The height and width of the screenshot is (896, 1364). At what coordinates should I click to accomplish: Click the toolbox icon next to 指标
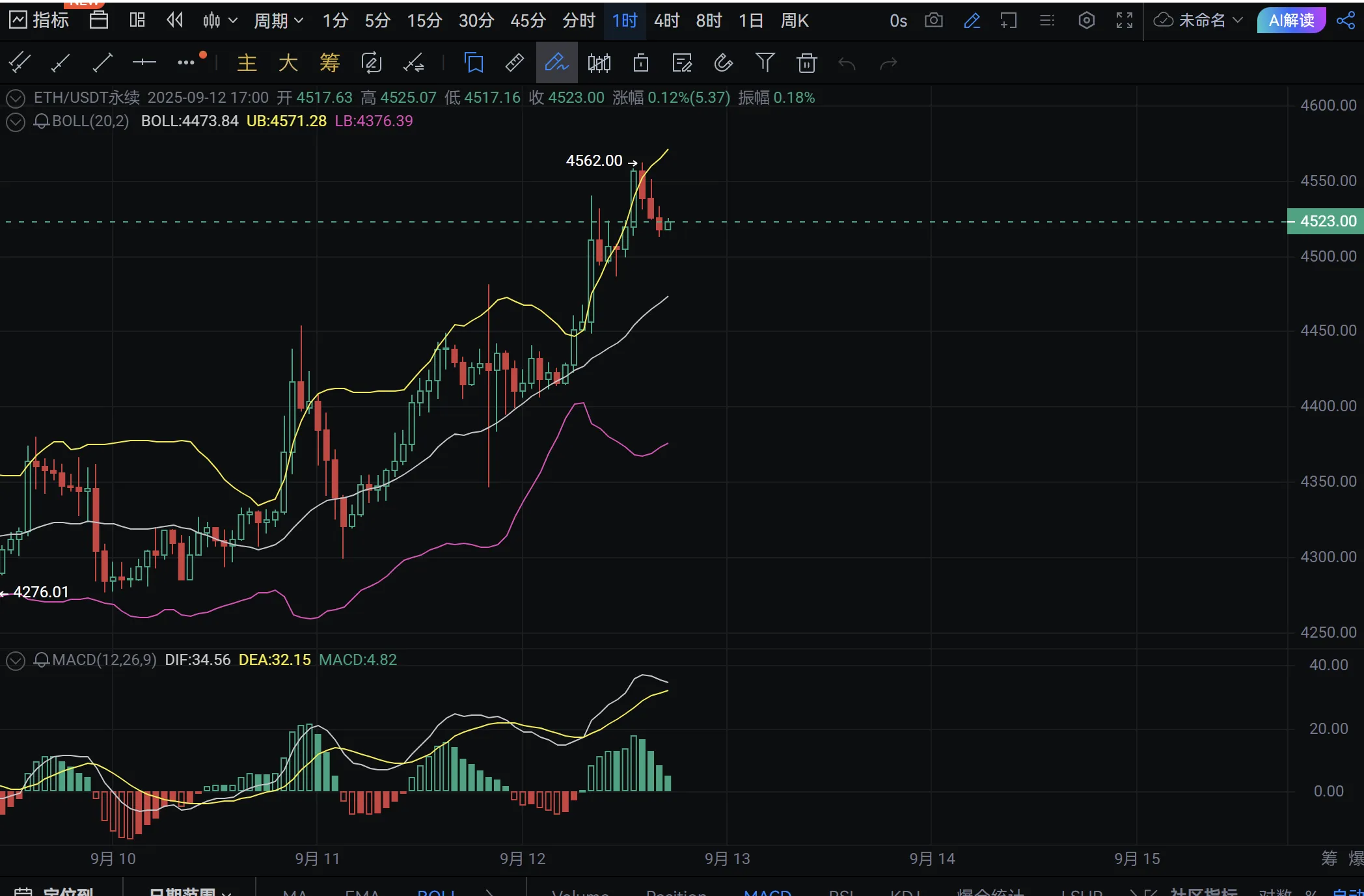point(99,21)
